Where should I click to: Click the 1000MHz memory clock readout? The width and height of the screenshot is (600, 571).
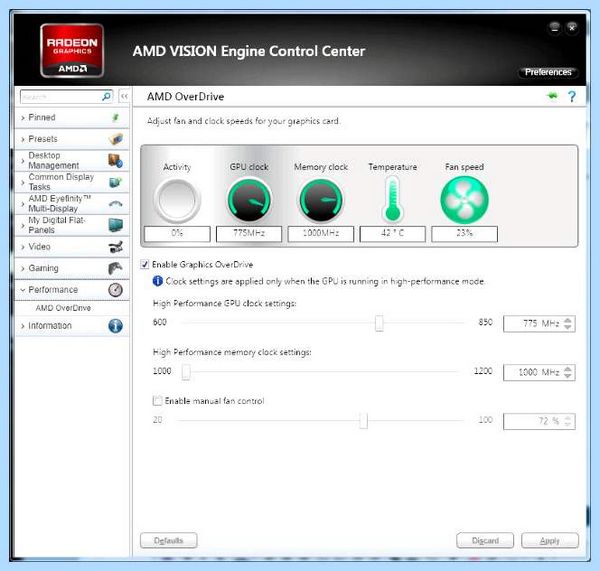tap(321, 233)
